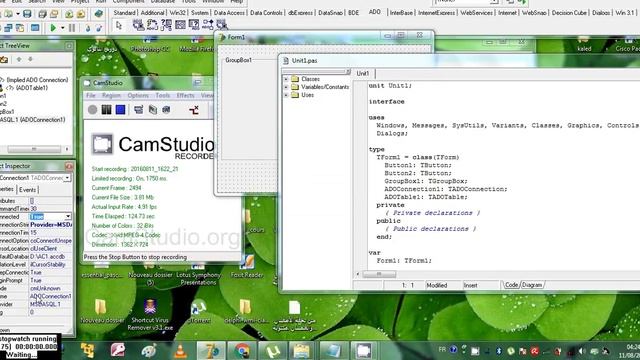Switch to the Win32 palette tab
Screen dimensions: 640x360
click(x=178, y=13)
